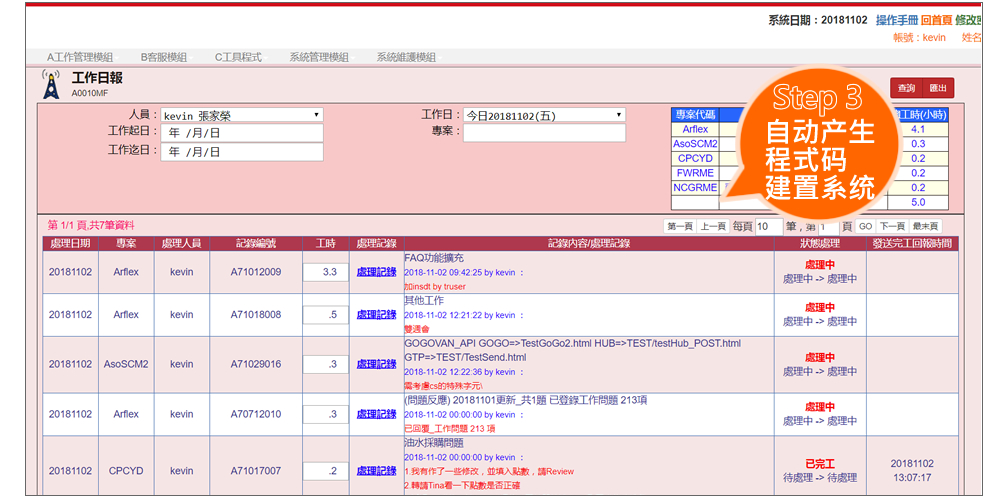The height and width of the screenshot is (498, 1001).
Task: Click the 工作起日 start date field
Action: 241,134
